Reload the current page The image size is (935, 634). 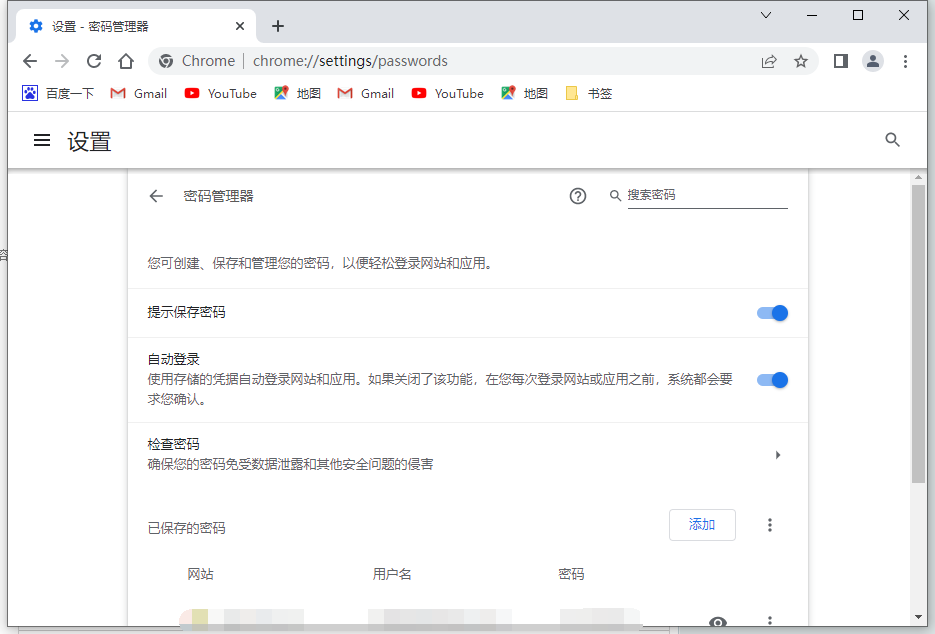click(x=94, y=61)
